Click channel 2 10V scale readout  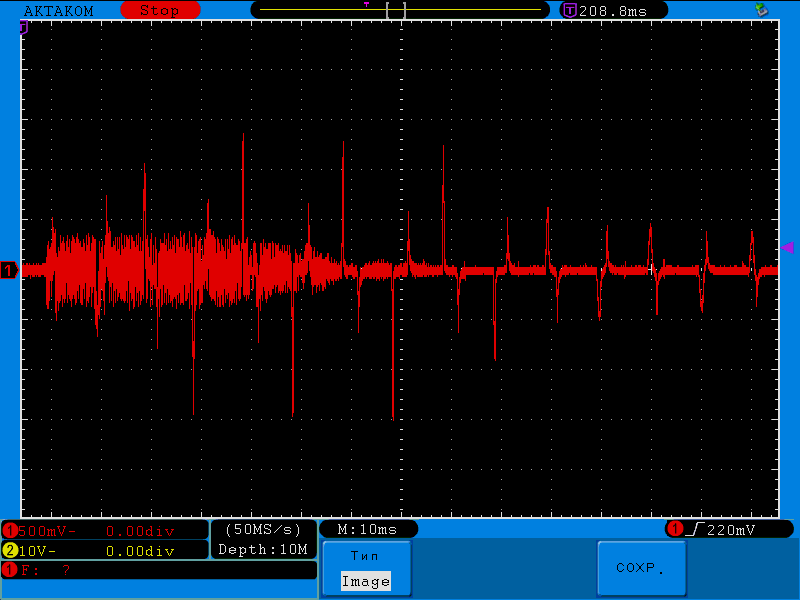pyautogui.click(x=36, y=551)
